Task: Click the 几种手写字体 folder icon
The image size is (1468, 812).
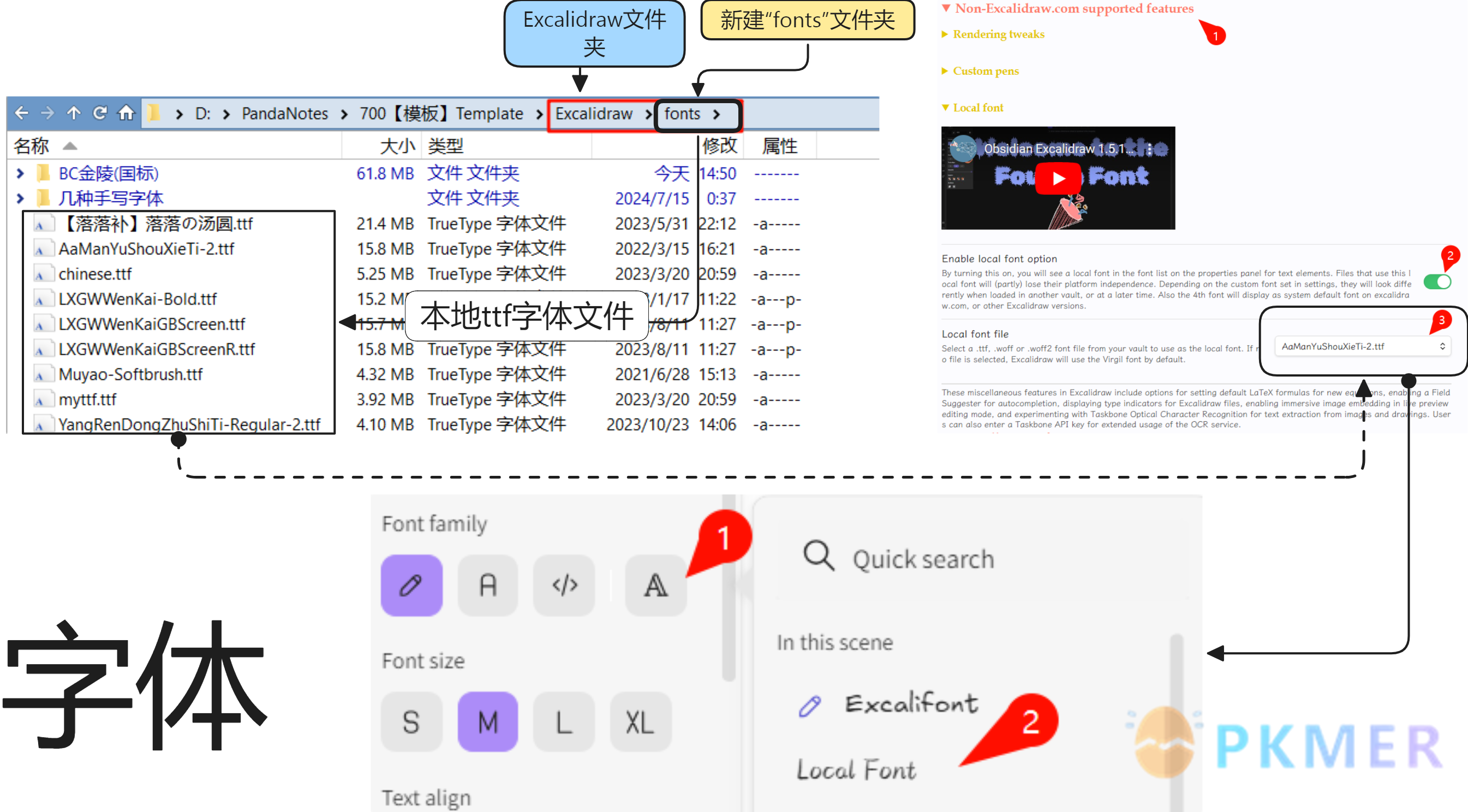Action: [x=43, y=198]
